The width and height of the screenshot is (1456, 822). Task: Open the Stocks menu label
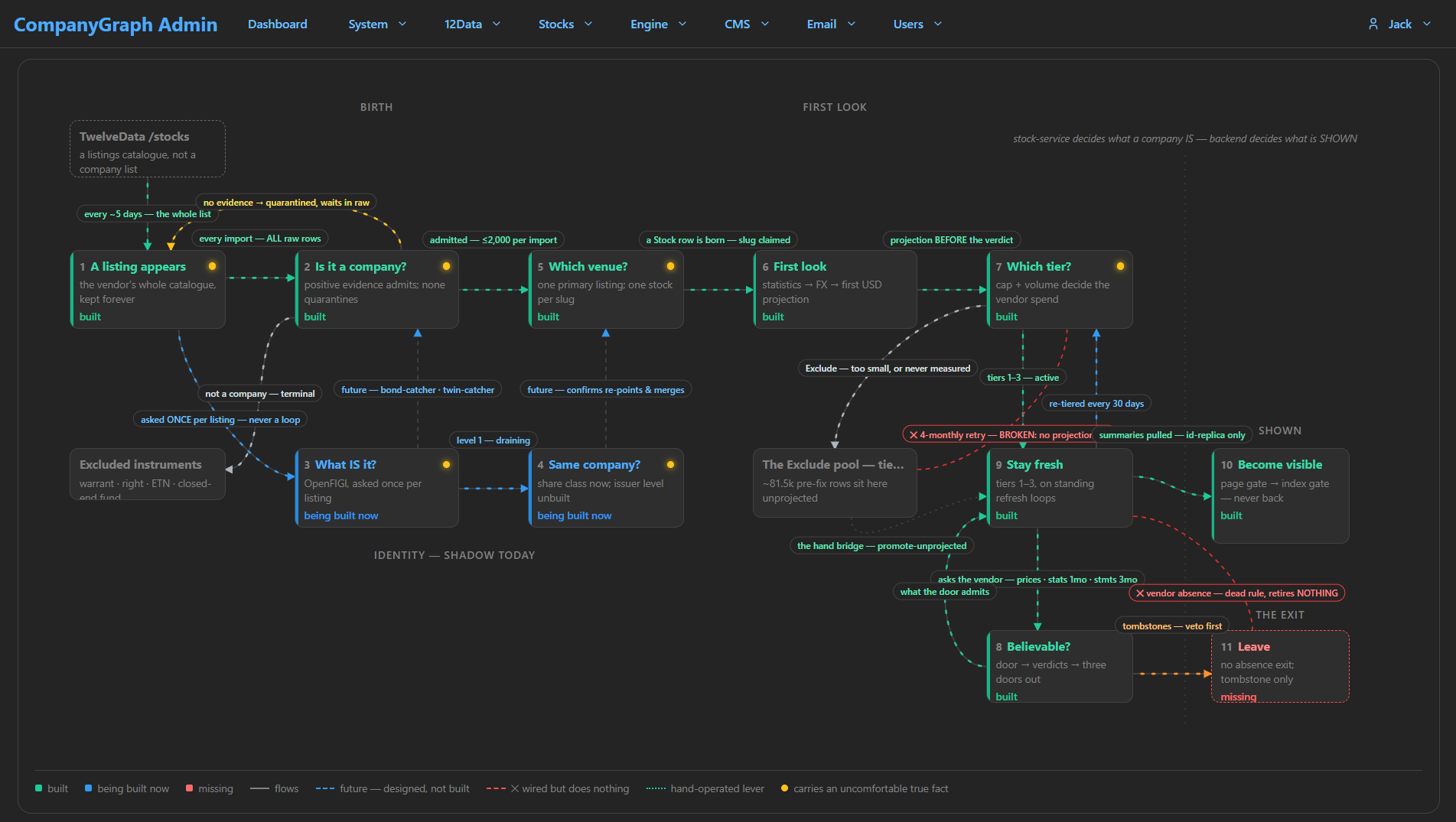point(556,24)
